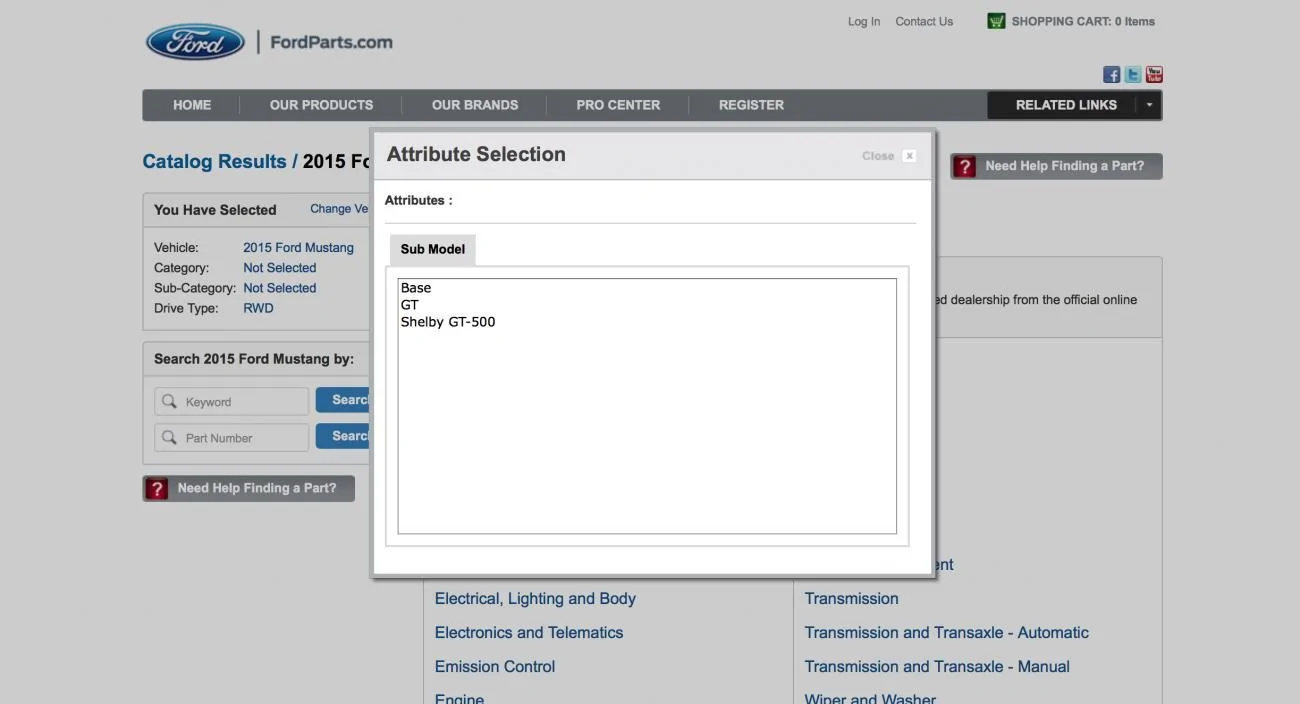
Task: Click the question mark icon in the left sidebar help button
Action: (156, 488)
